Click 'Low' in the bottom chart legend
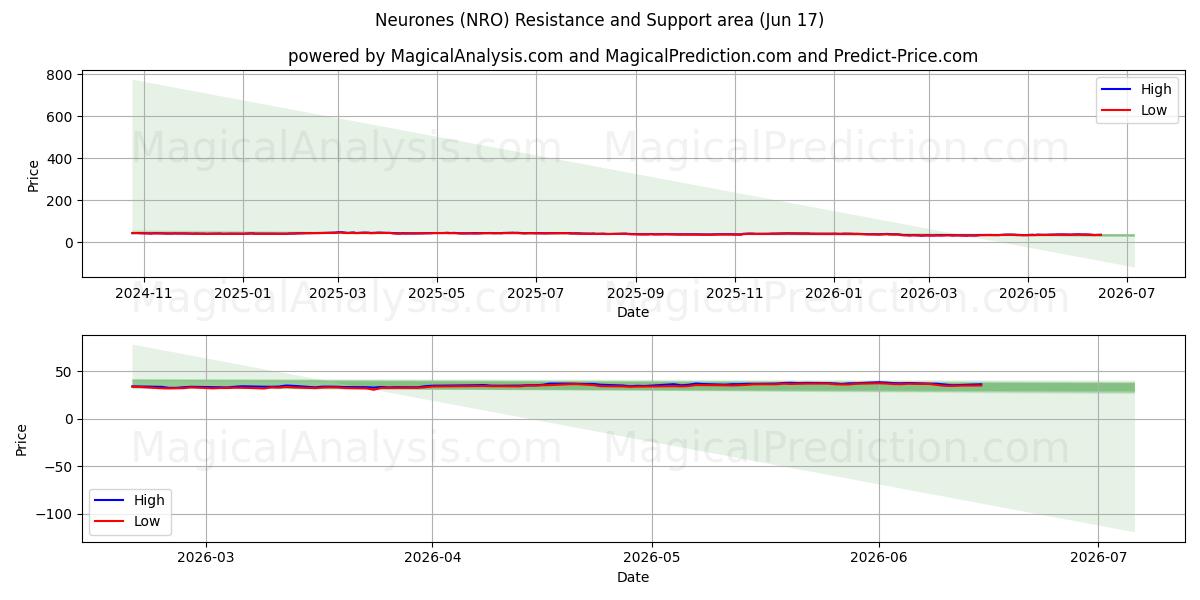Screen dimensions: 1200x600 (147, 520)
